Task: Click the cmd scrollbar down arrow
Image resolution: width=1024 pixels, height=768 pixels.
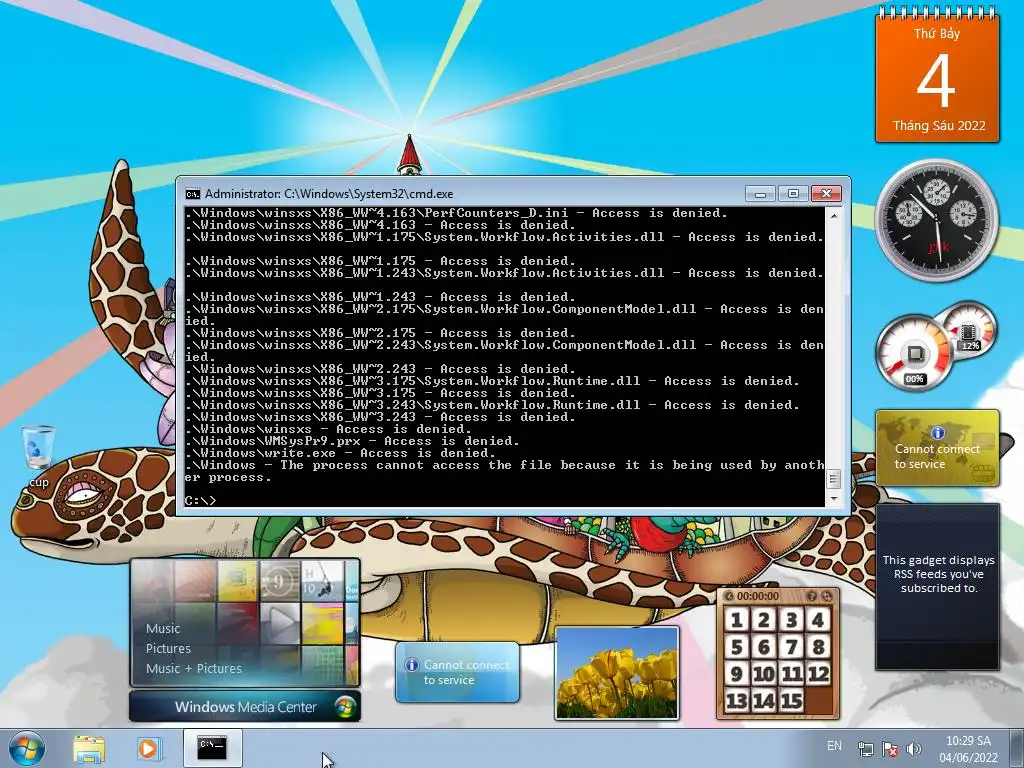Action: [x=833, y=499]
